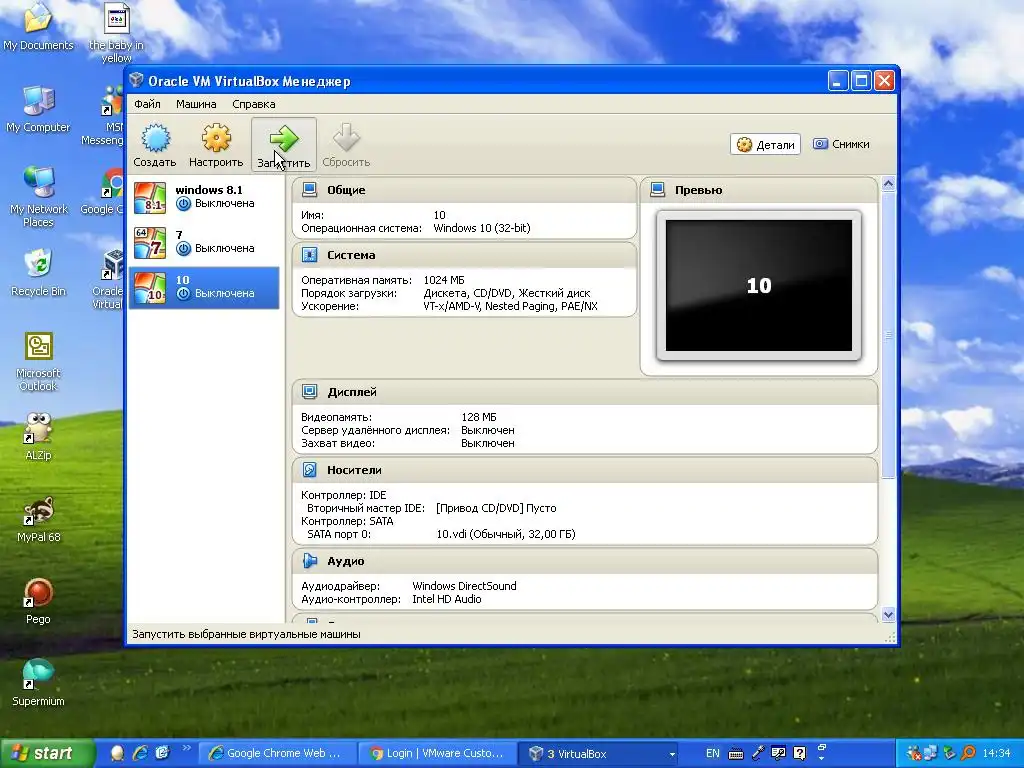1024x768 pixels.
Task: Click the Windows 7 64-bit OS icon
Action: coord(150,243)
